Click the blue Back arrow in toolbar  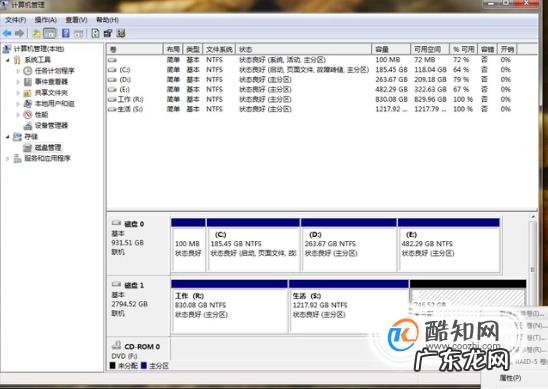pyautogui.click(x=7, y=34)
